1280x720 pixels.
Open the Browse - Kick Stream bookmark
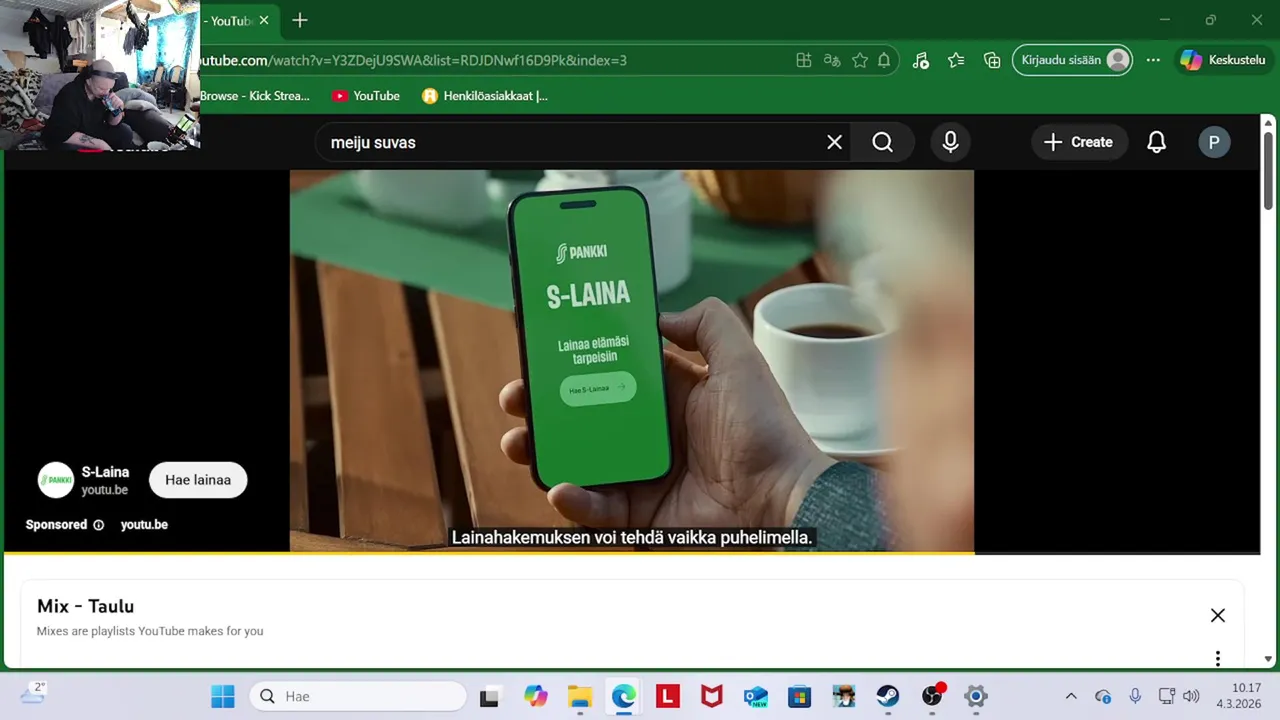click(x=255, y=96)
